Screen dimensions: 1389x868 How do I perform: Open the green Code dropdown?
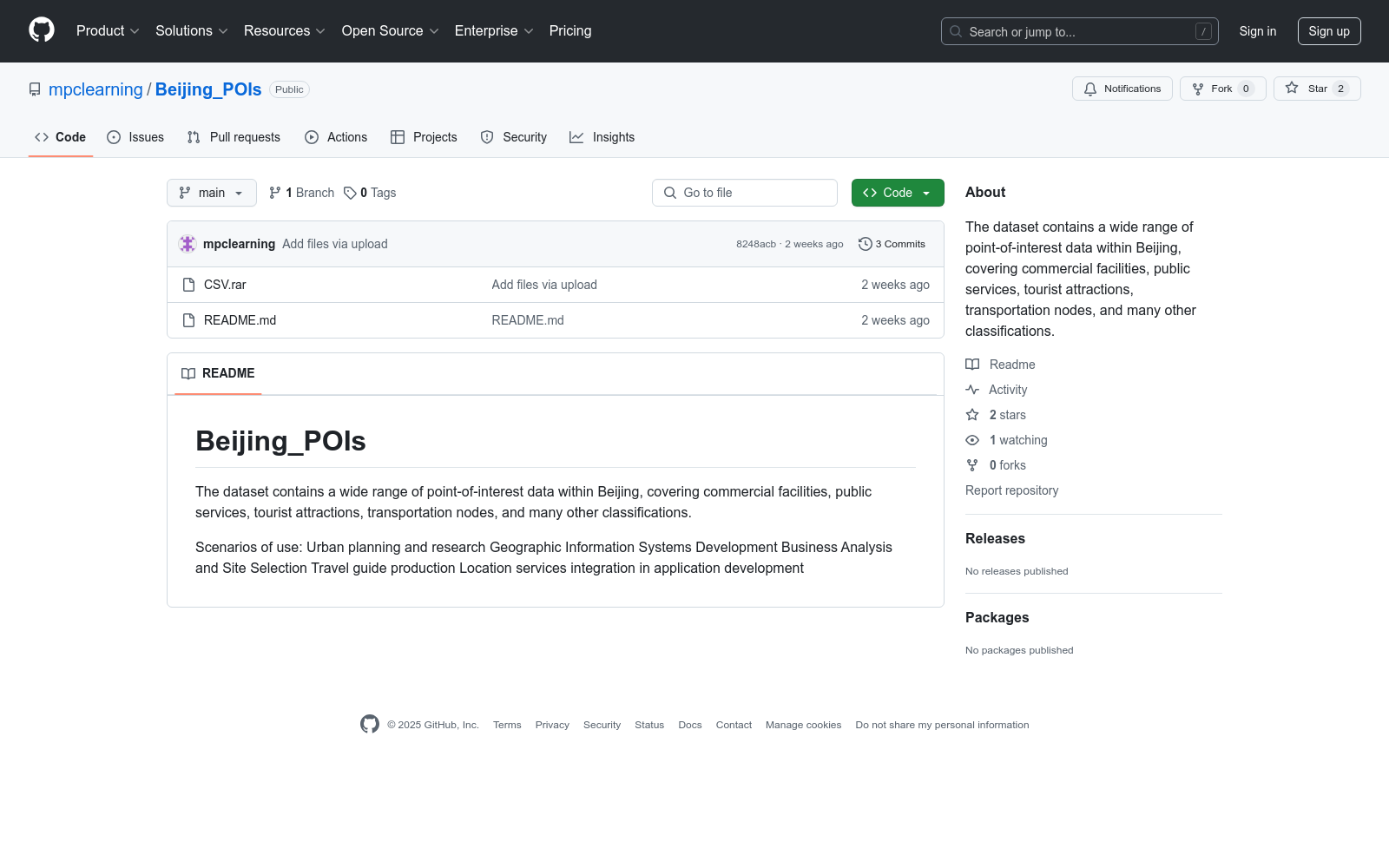tap(898, 193)
